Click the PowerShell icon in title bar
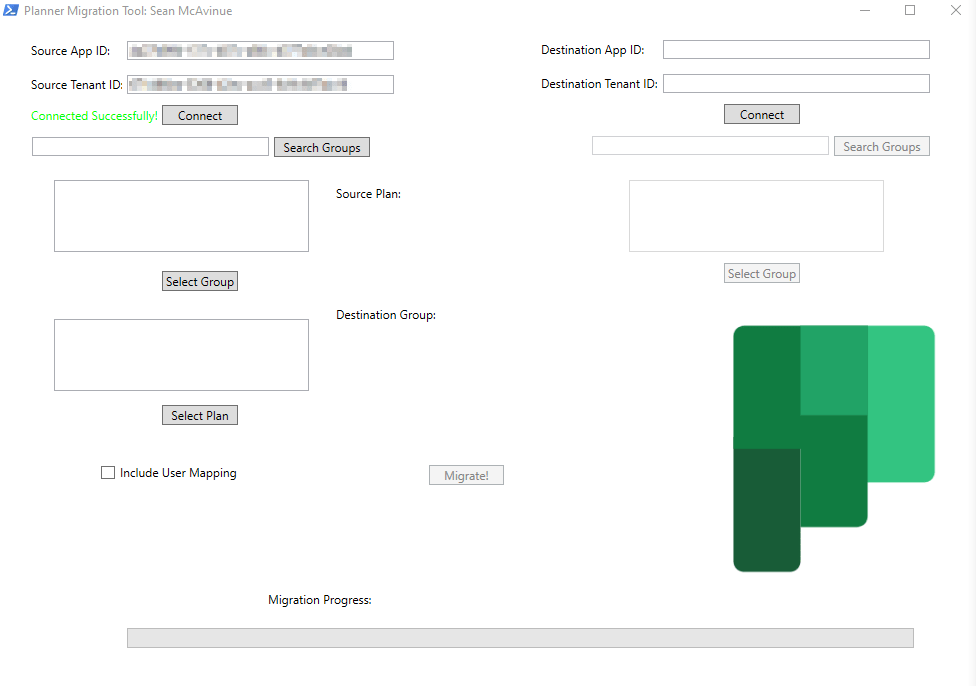976x686 pixels. 11,10
